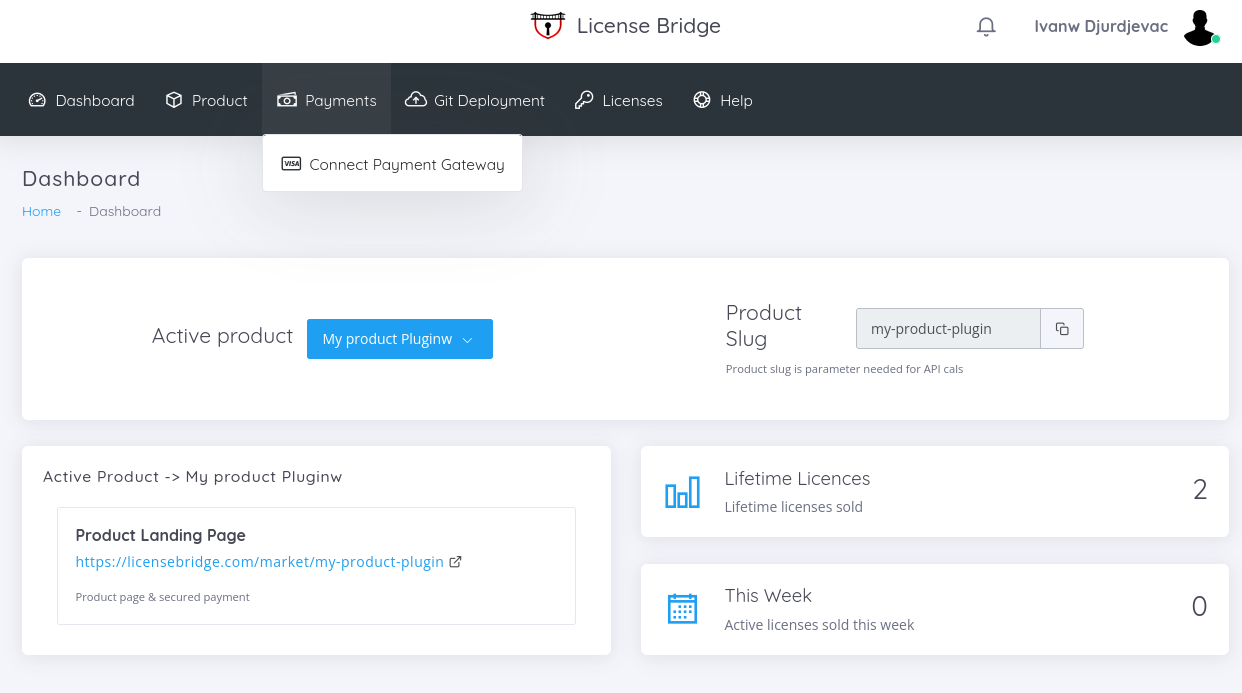This screenshot has height=693, width=1242.
Task: Click the Product Landing Page title
Action: click(161, 535)
